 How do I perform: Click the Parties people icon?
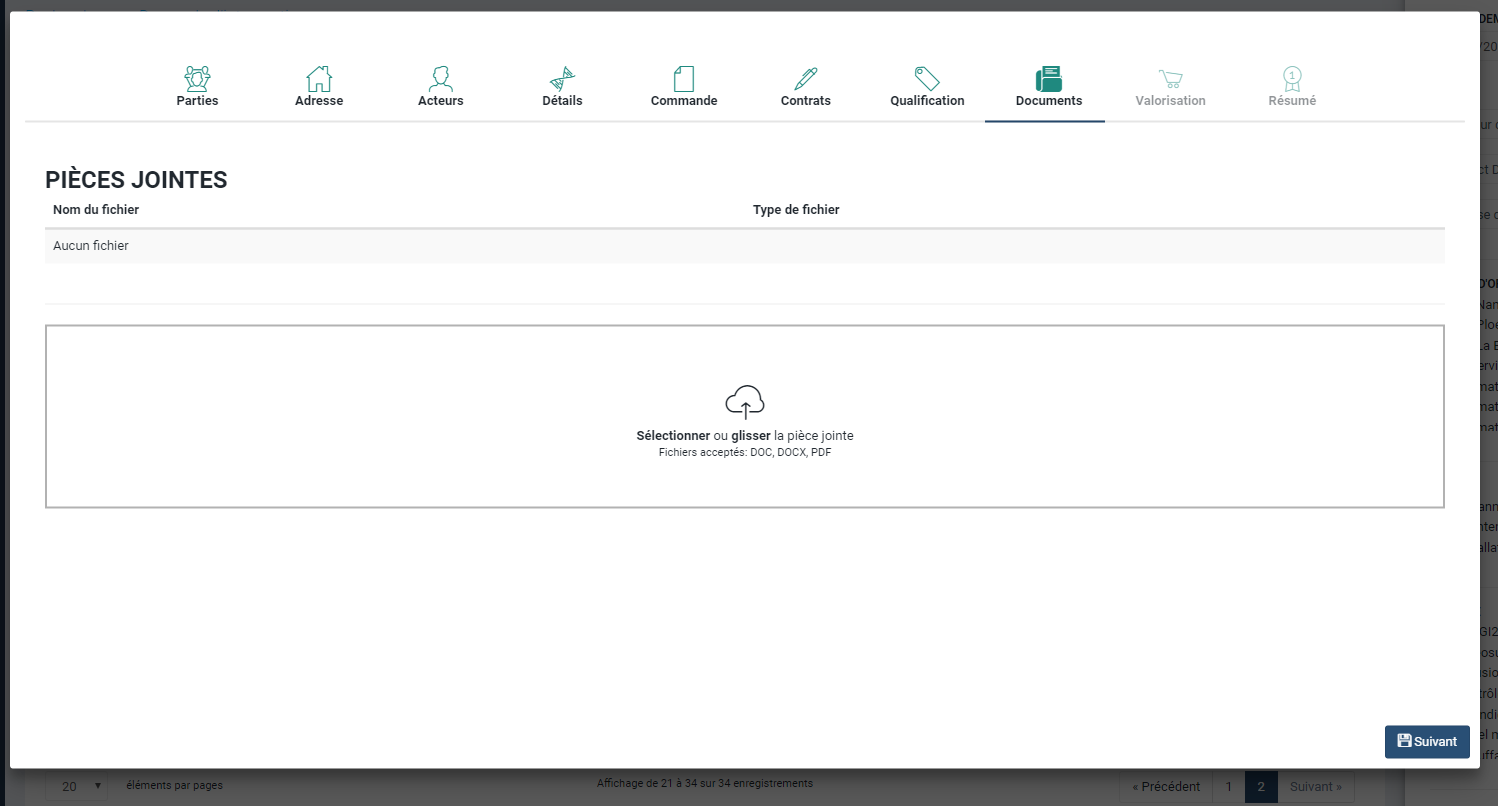pyautogui.click(x=197, y=78)
